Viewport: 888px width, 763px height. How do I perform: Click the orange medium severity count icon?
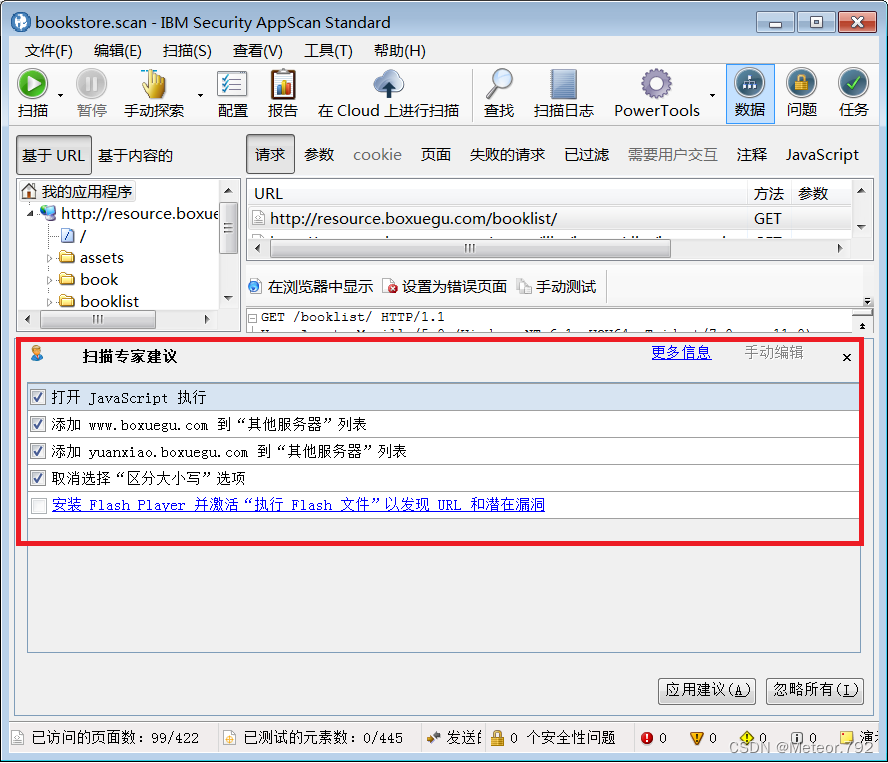tap(697, 738)
